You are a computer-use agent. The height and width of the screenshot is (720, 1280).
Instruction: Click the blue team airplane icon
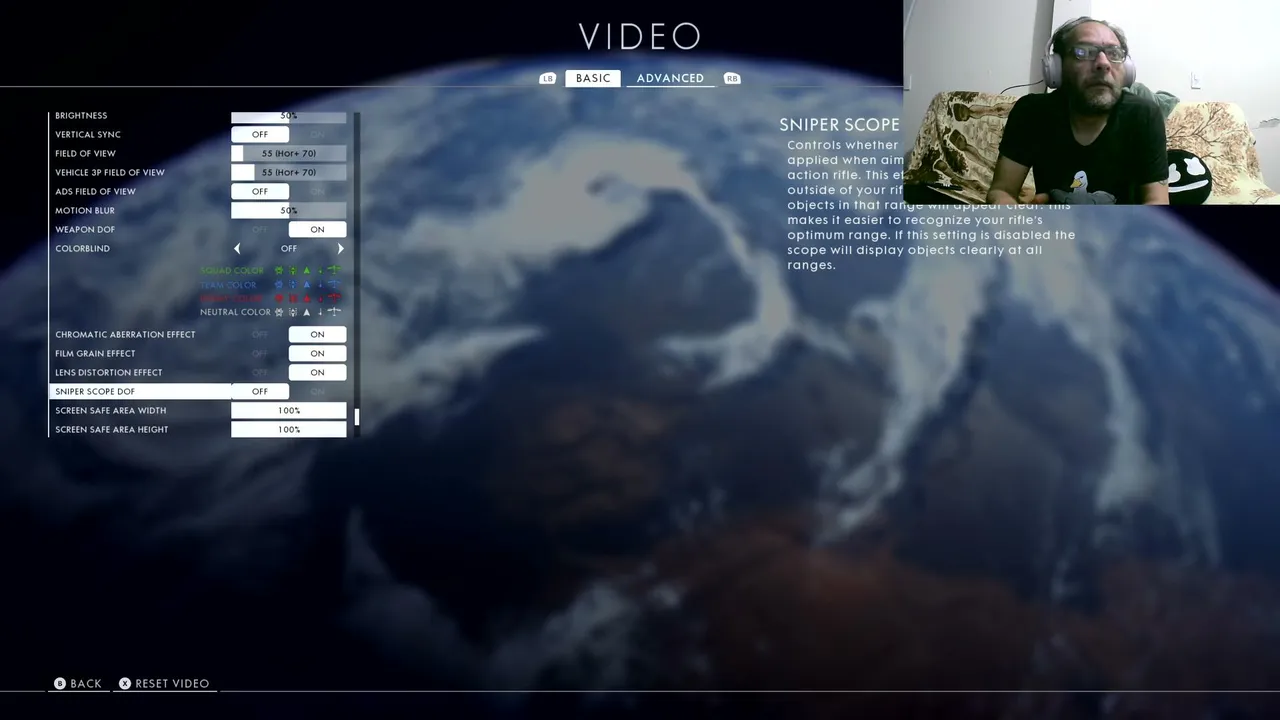pyautogui.click(x=334, y=284)
